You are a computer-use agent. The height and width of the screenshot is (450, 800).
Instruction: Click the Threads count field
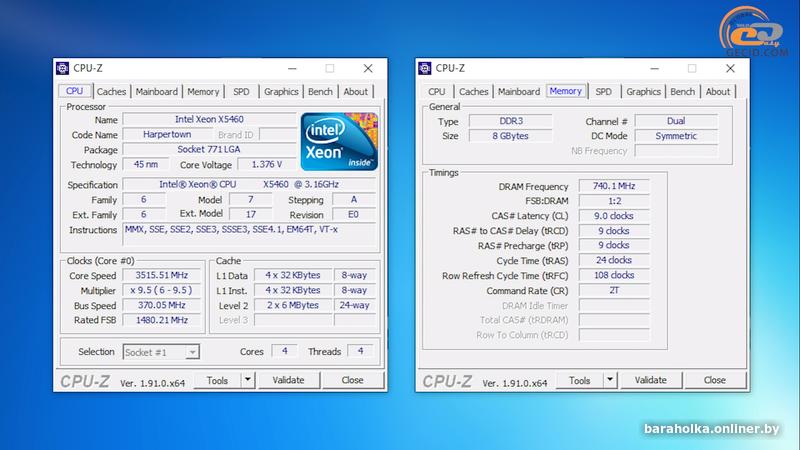click(x=360, y=351)
